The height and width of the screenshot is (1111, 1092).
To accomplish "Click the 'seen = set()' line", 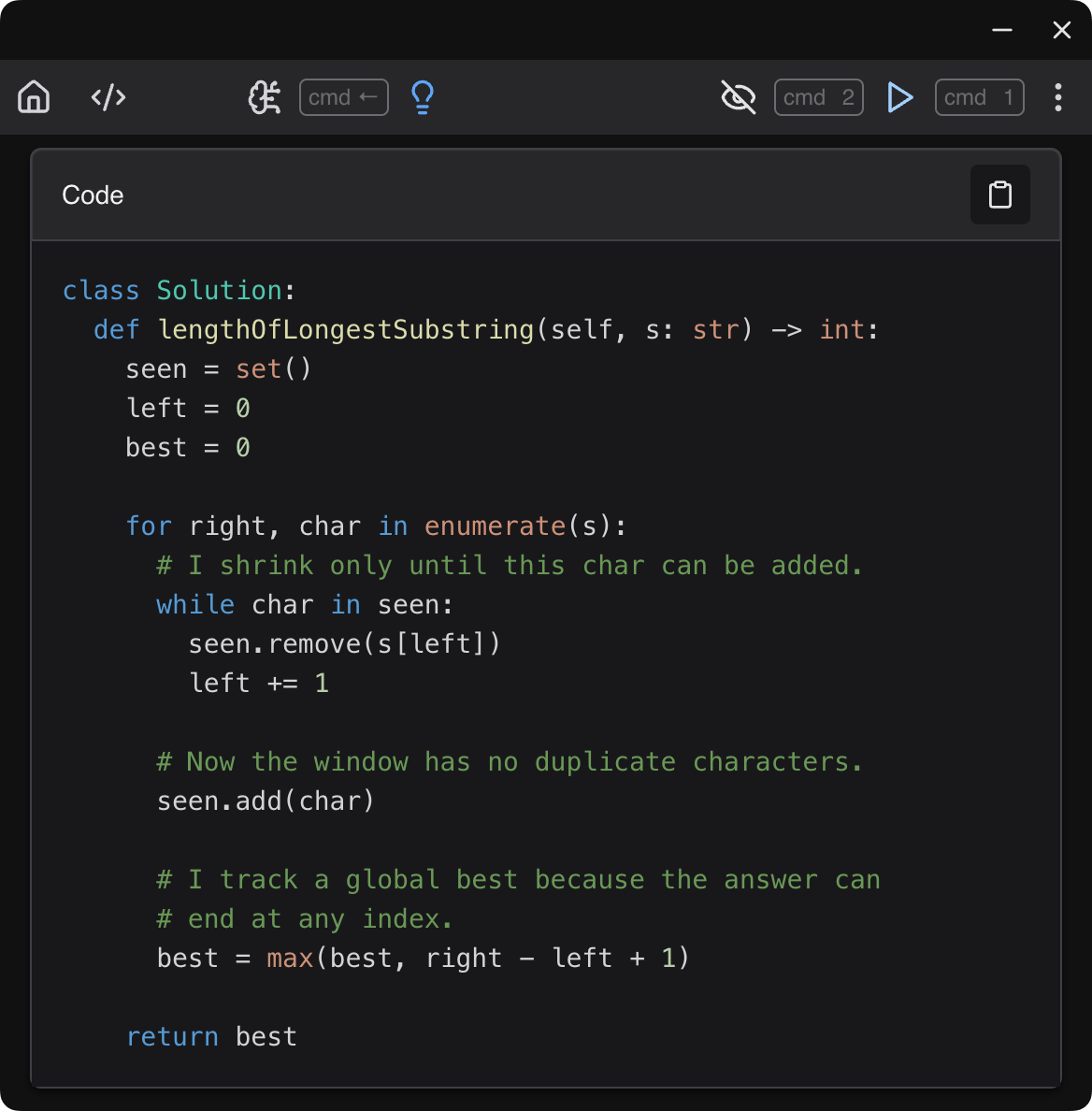I will point(218,369).
